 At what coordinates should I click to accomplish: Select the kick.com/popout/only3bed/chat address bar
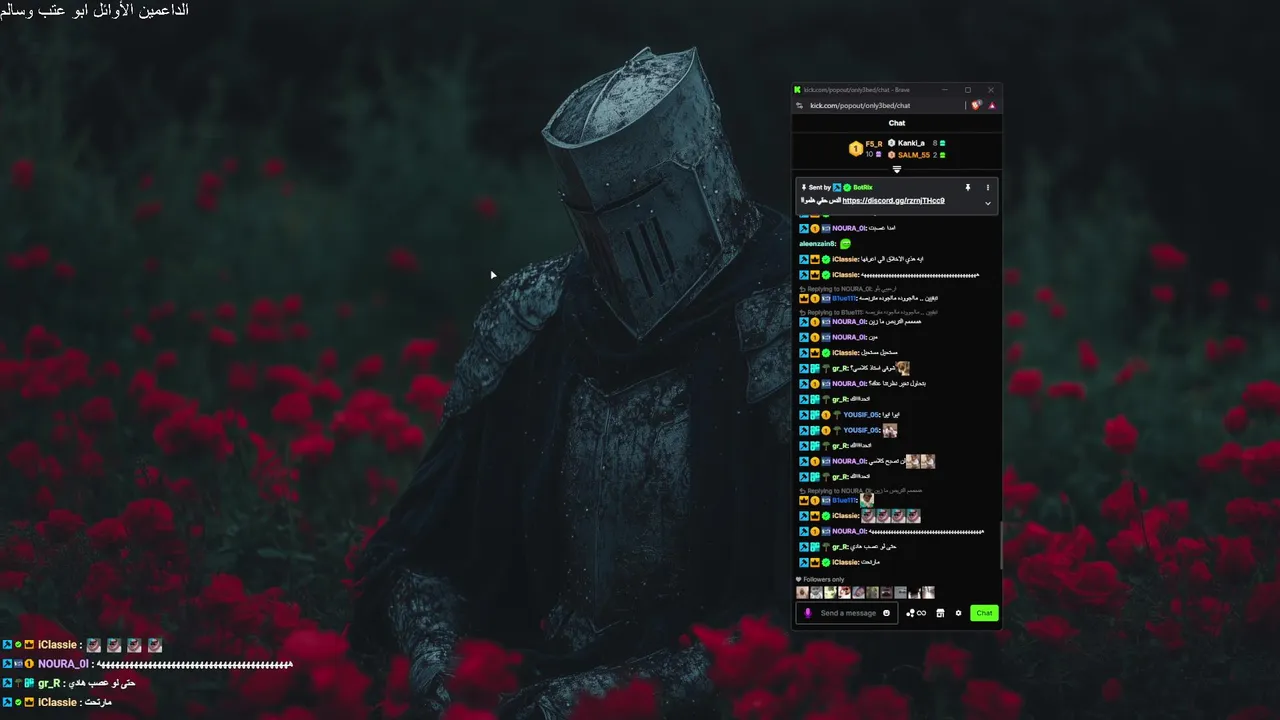tap(860, 105)
